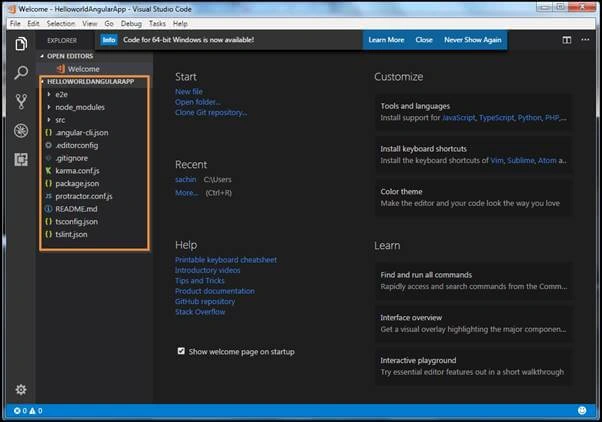602x422 pixels.
Task: Open the More Actions ellipsis menu
Action: tap(585, 40)
